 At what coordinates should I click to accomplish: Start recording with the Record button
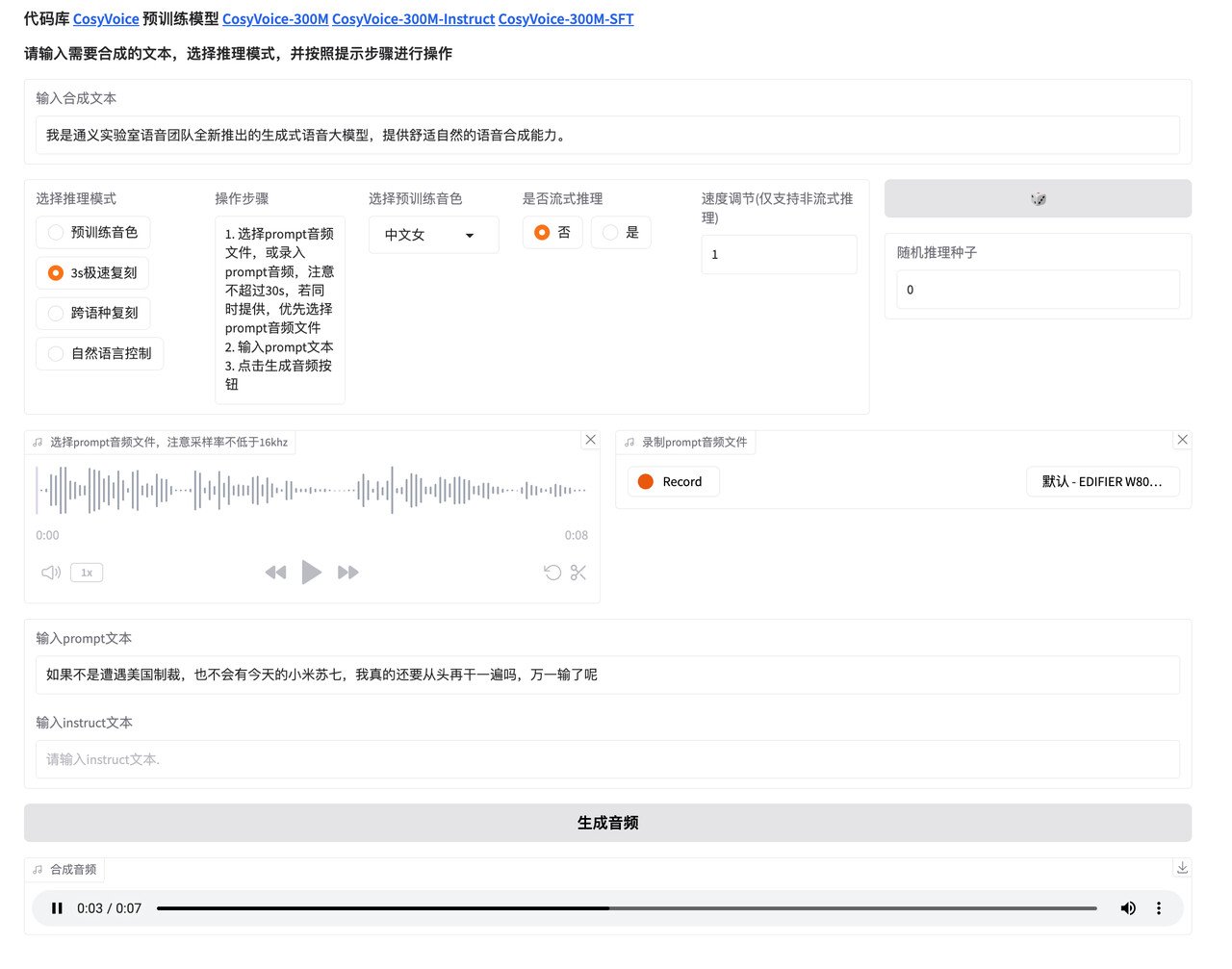(673, 482)
